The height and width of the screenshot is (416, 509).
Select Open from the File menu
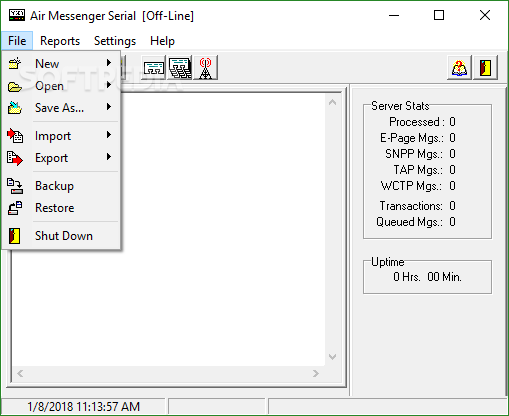pyautogui.click(x=61, y=86)
